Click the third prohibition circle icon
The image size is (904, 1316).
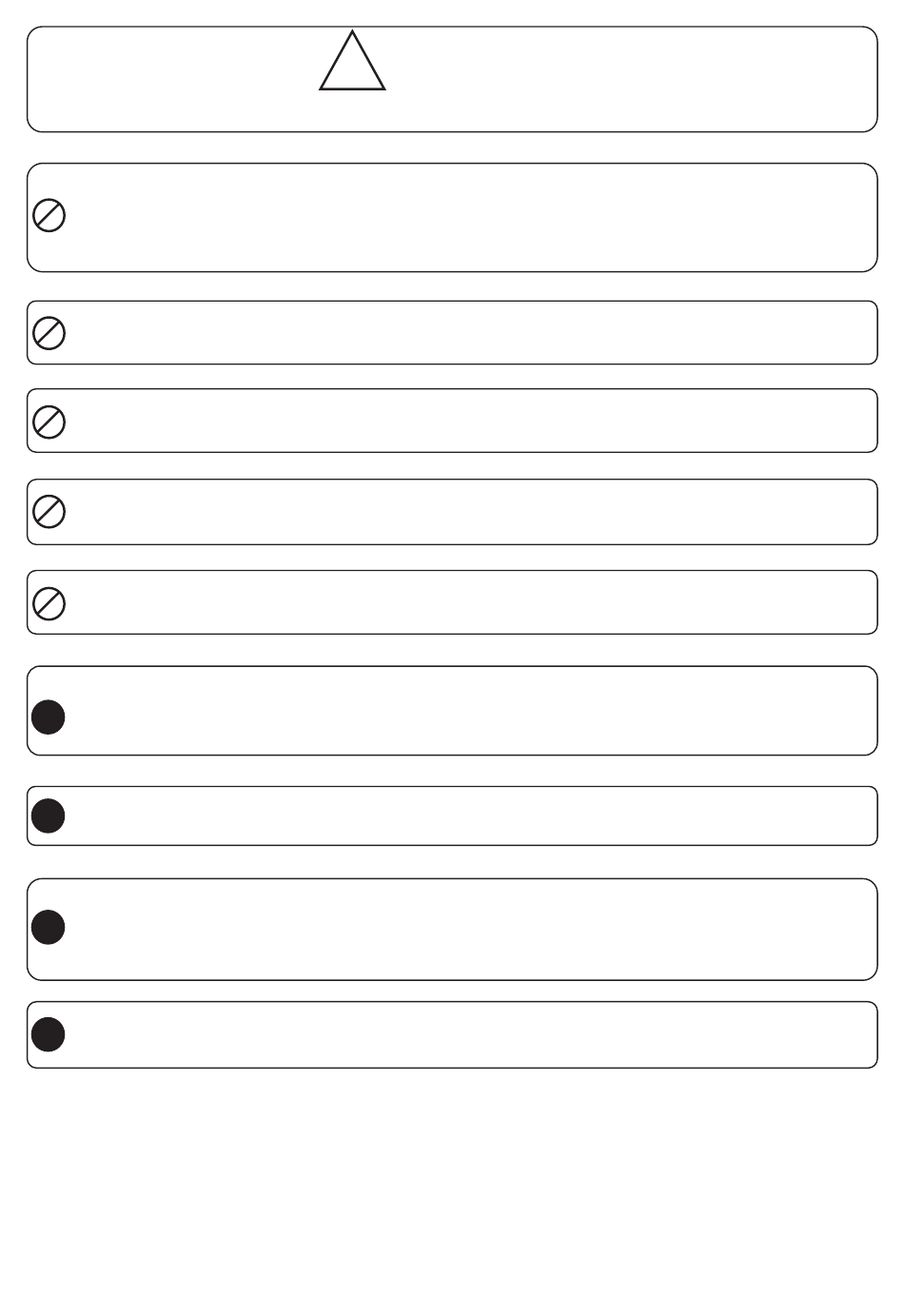coord(49,422)
